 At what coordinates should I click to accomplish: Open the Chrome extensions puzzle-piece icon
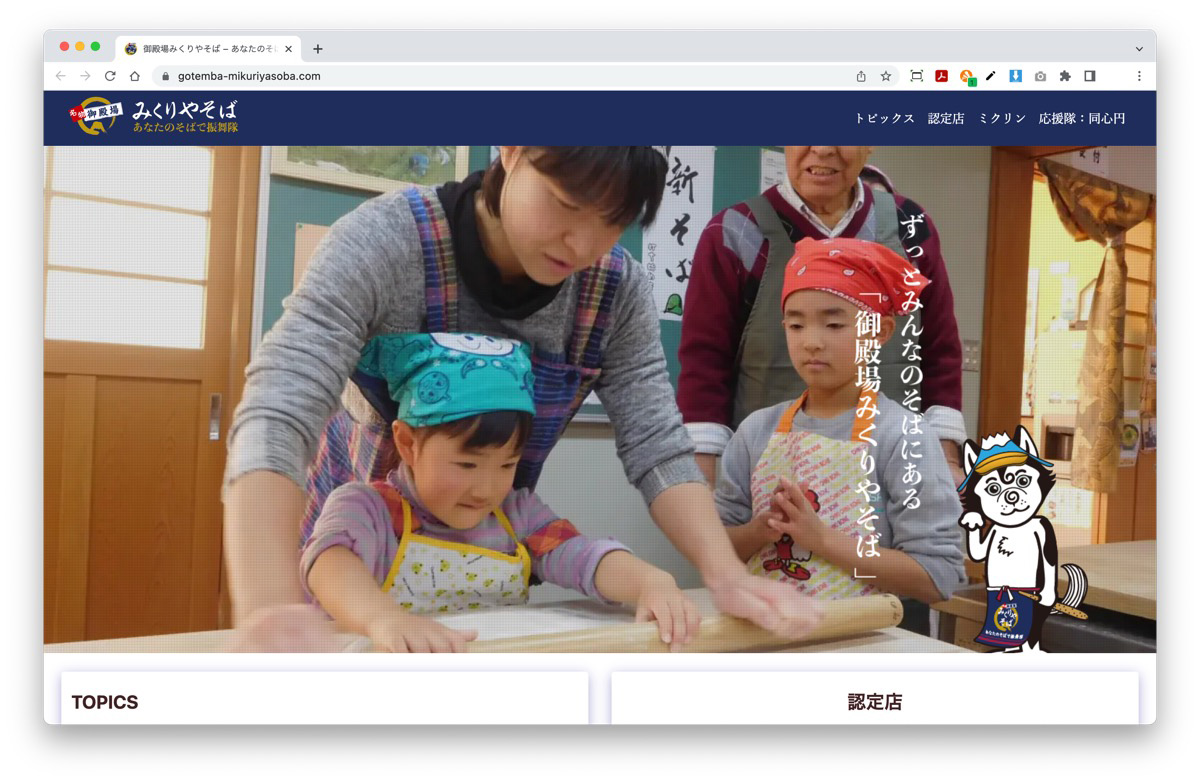coord(1066,76)
